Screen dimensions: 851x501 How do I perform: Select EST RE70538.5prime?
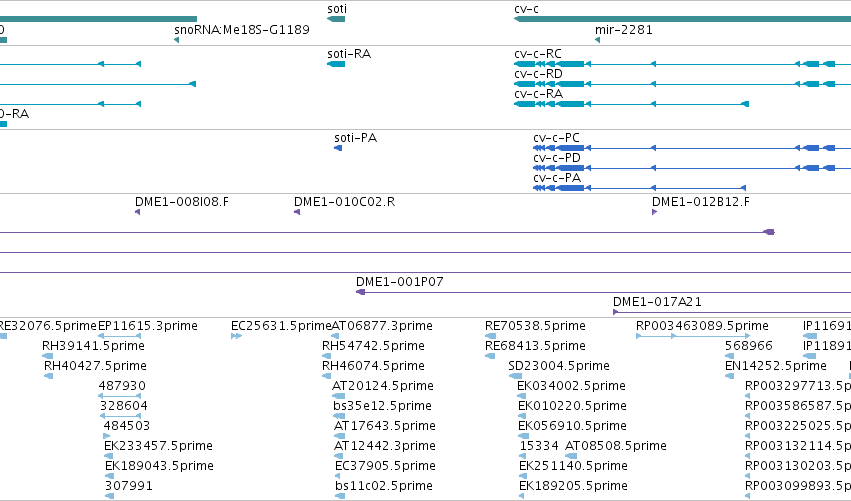pyautogui.click(x=535, y=326)
